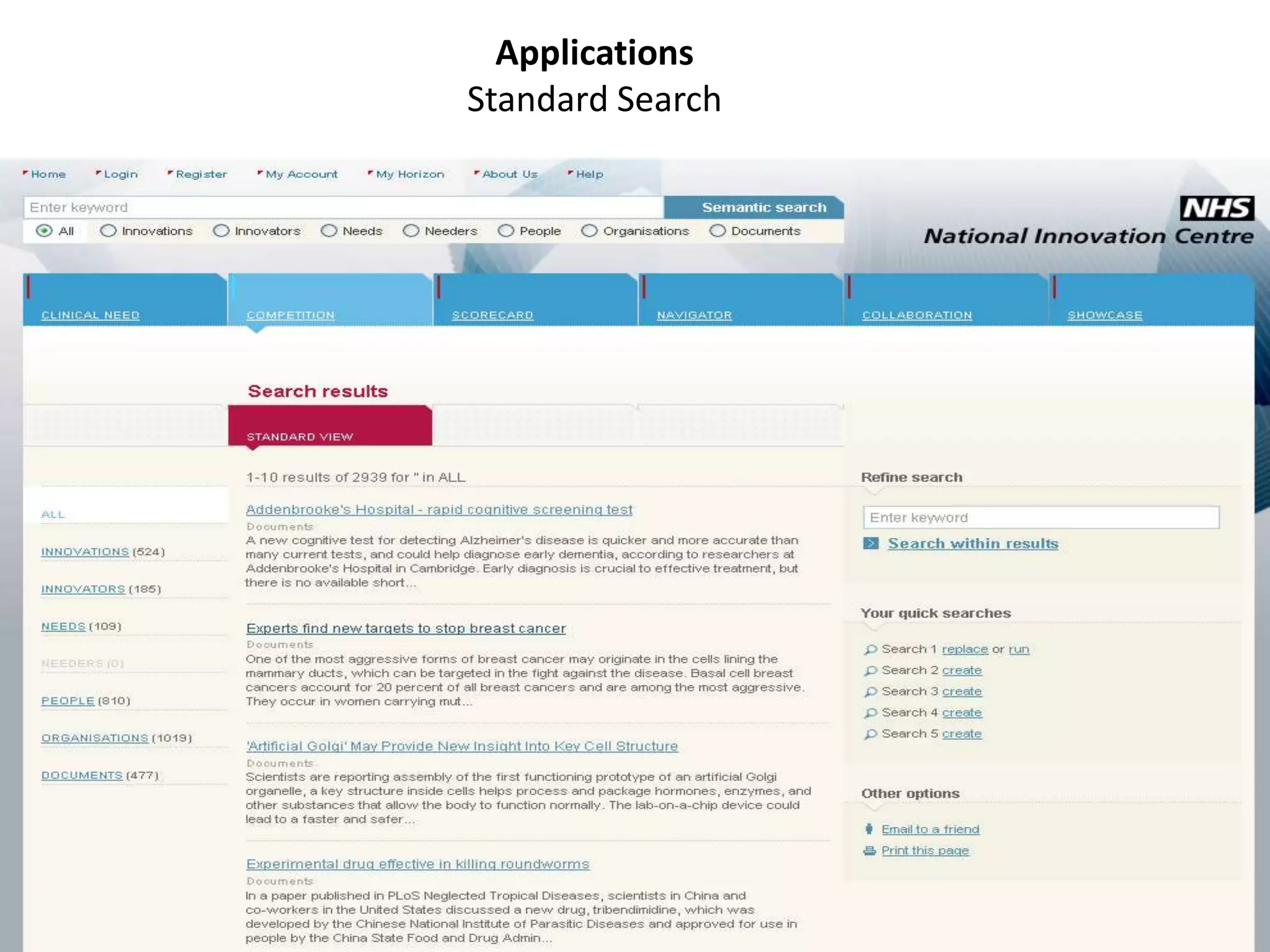This screenshot has height=952, width=1270.
Task: Click the arrow icon next to Search within results
Action: coord(871,544)
